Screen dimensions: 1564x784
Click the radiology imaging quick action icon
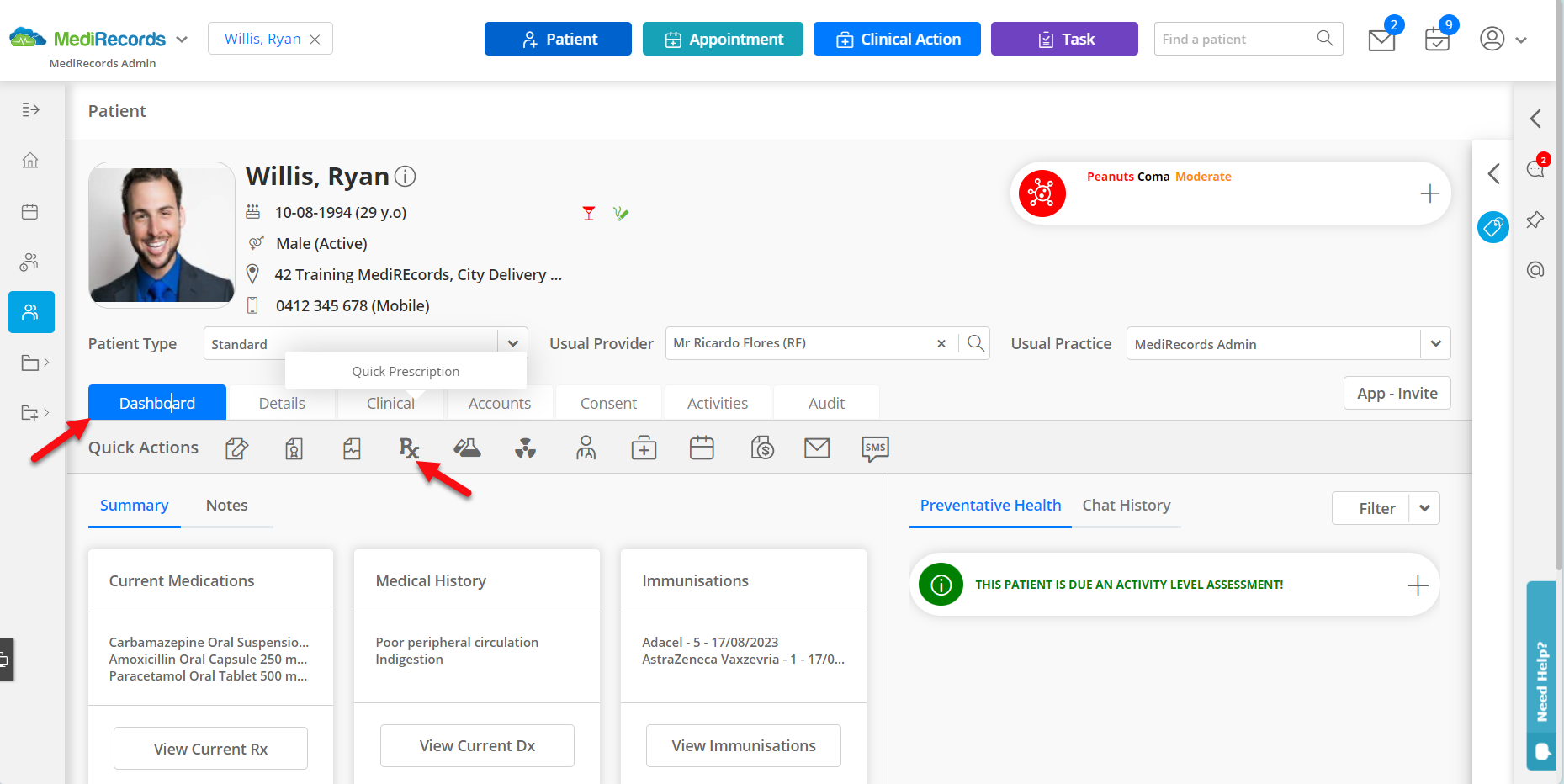(526, 448)
